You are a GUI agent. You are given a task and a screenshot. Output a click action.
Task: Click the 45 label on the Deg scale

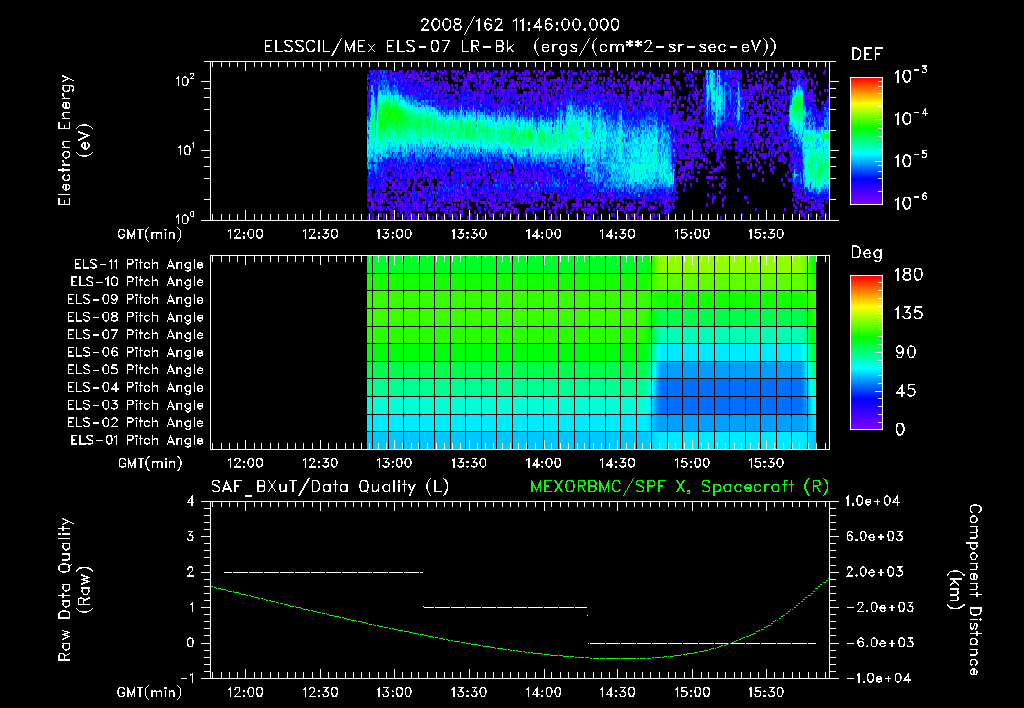pos(905,391)
